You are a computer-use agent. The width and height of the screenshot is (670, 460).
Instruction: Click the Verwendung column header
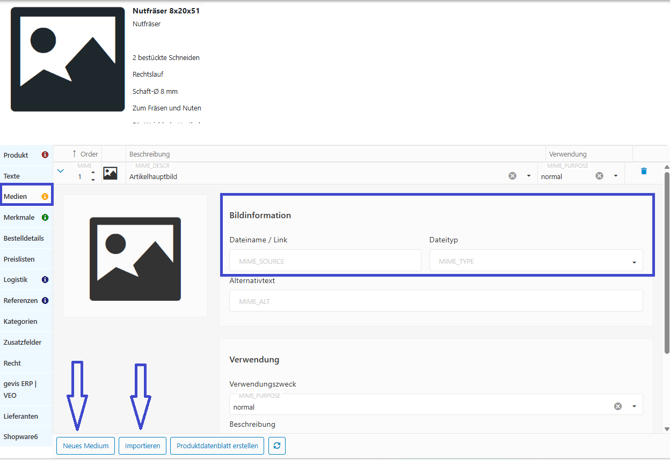(x=567, y=154)
